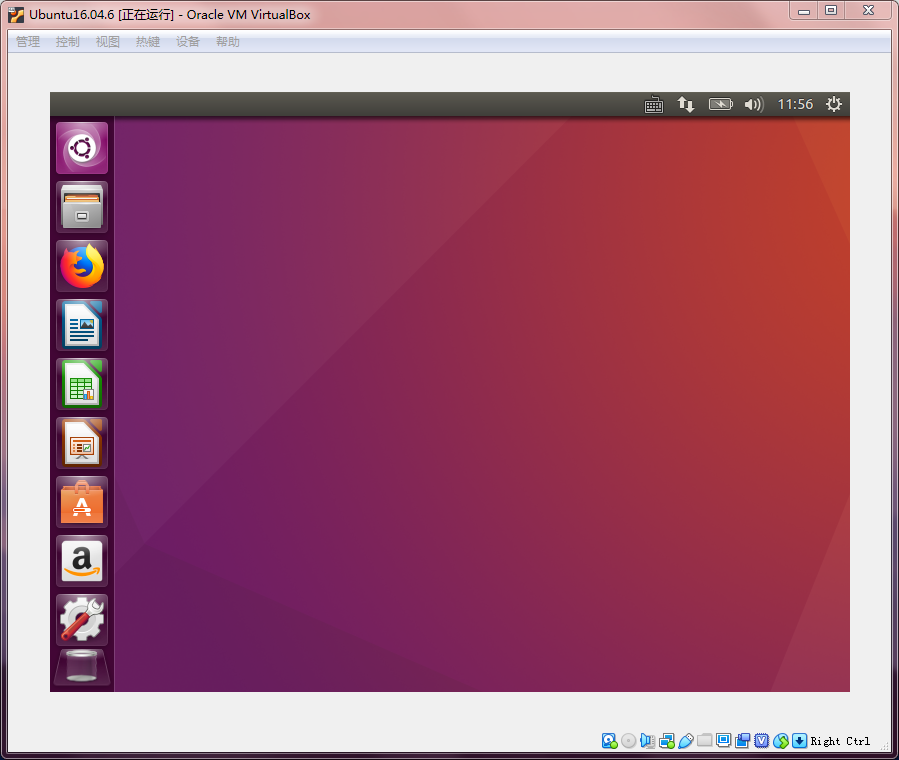This screenshot has width=899, height=760.
Task: Open keyboard input indicator in top panel
Action: pos(654,104)
